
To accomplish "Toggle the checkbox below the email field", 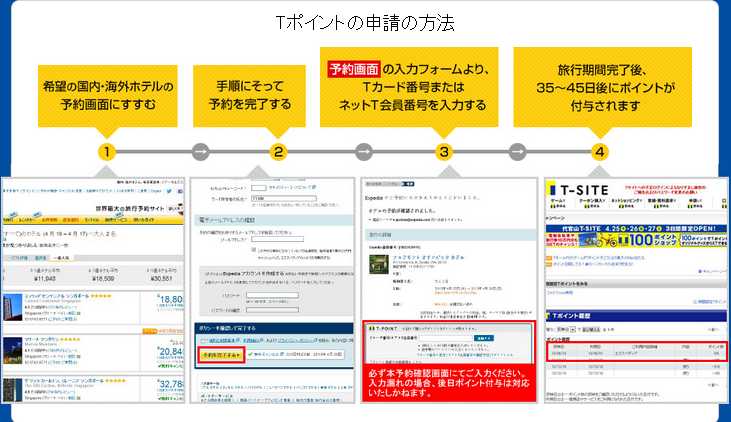I will [254, 250].
